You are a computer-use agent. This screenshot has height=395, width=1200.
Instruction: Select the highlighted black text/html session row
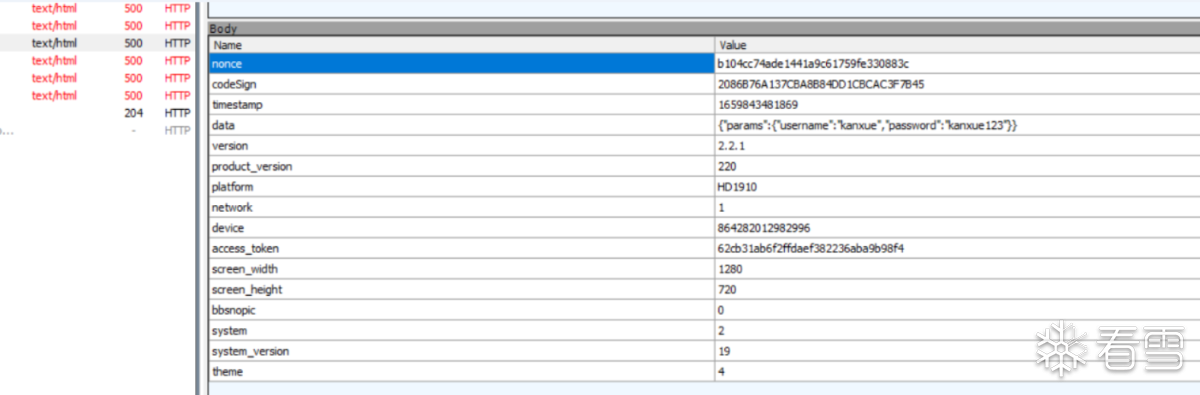97,43
